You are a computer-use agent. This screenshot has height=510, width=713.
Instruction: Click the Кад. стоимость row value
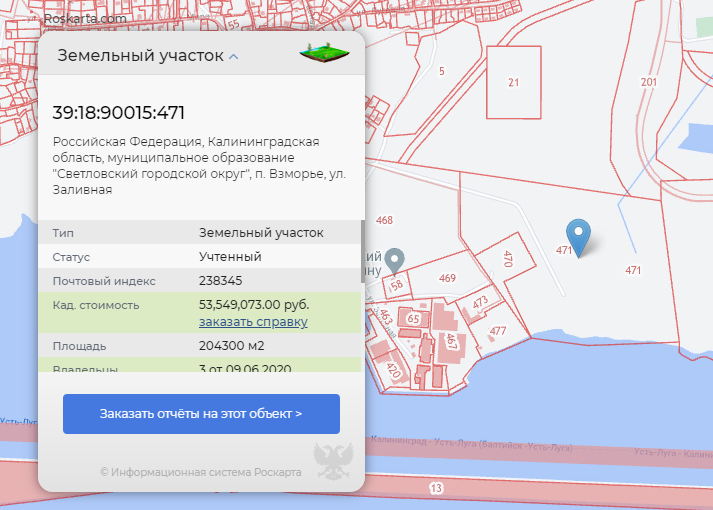click(x=254, y=304)
